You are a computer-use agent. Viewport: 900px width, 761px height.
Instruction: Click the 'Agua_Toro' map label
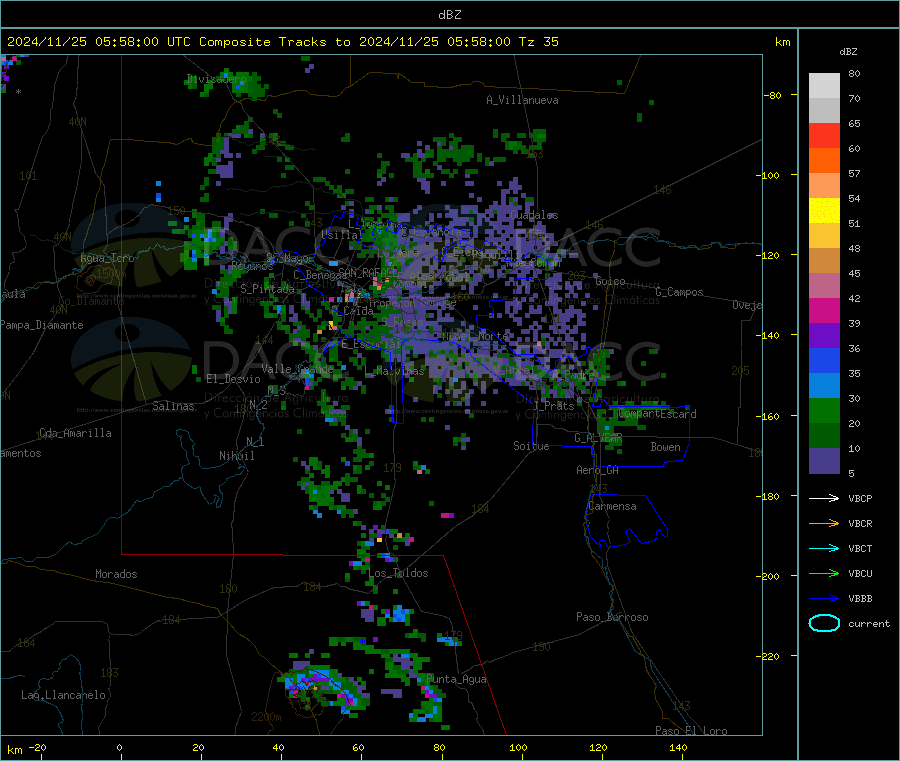[107, 258]
